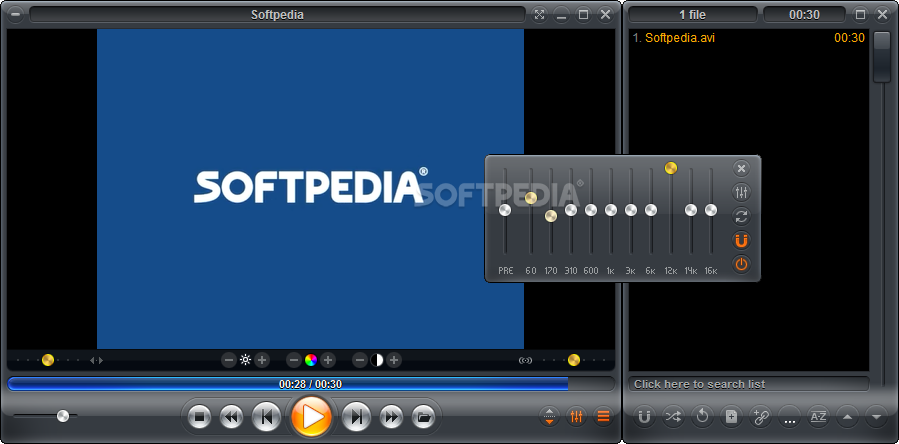Increase color saturation with the plus button
This screenshot has width=899, height=444.
327,360
